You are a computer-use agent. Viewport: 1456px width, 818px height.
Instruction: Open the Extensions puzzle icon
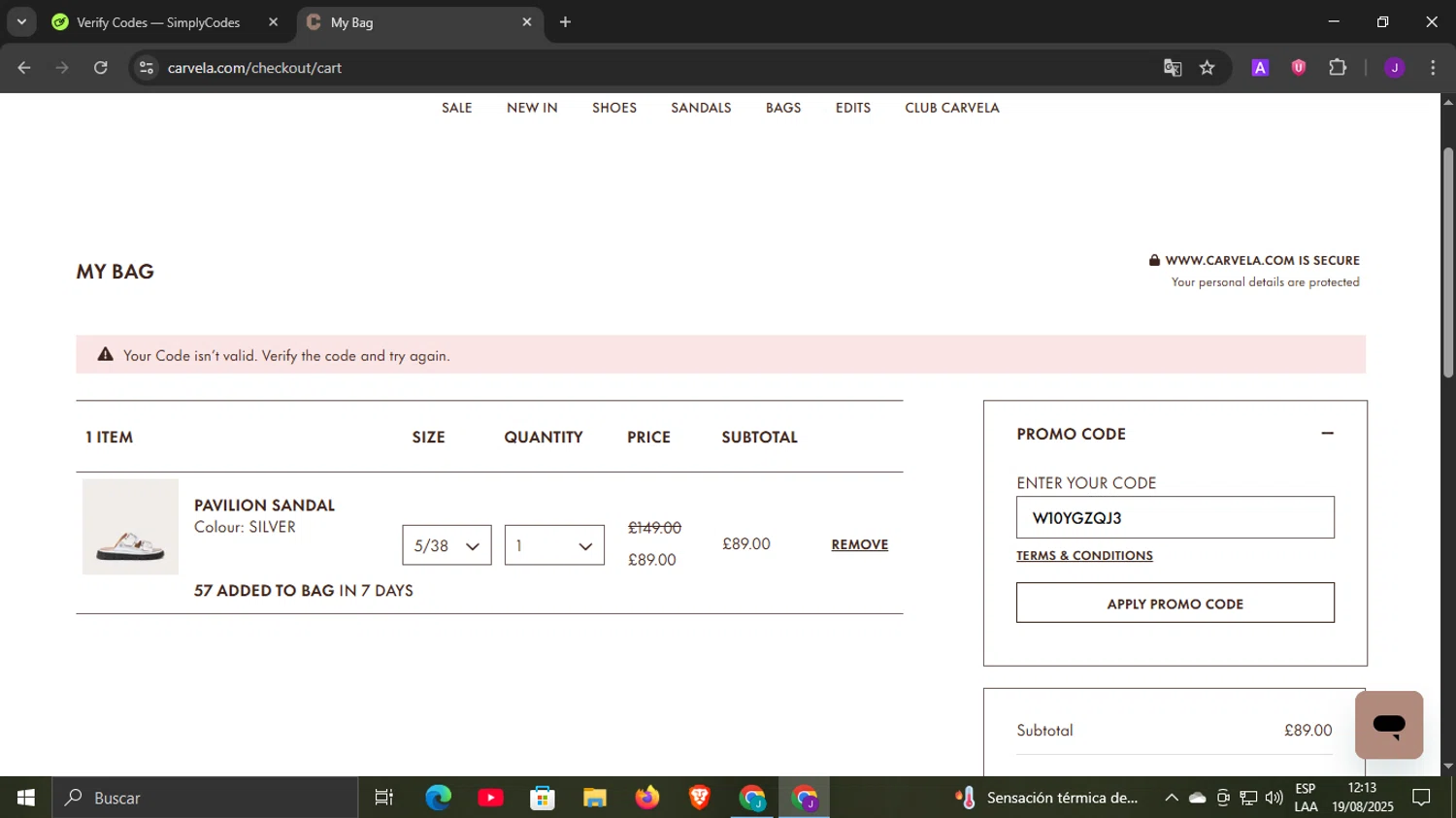(x=1338, y=68)
